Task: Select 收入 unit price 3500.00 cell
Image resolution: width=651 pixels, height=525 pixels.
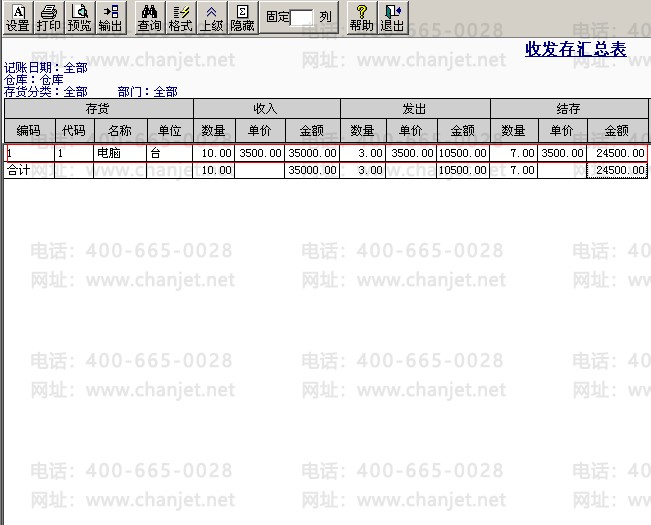Action: coord(259,153)
